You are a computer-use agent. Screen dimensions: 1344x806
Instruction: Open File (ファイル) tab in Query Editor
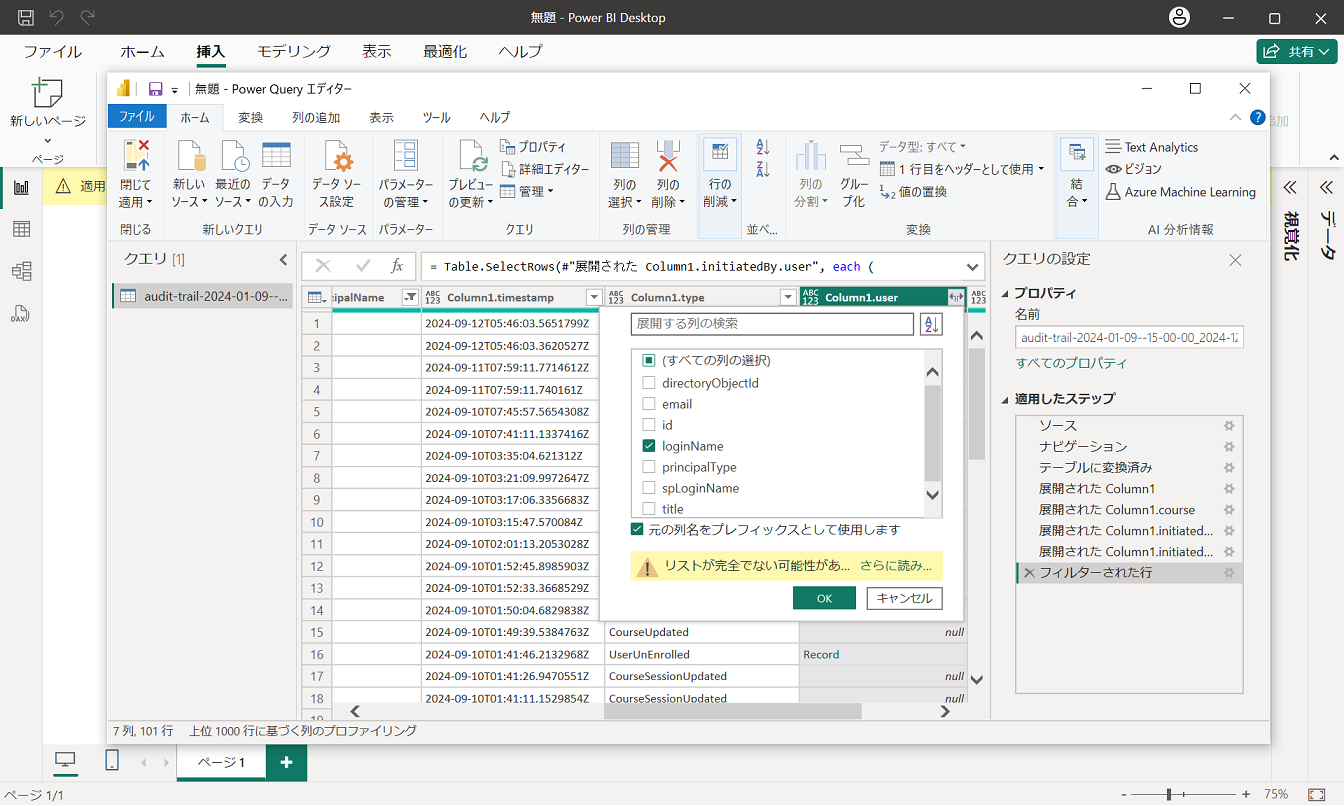click(137, 117)
